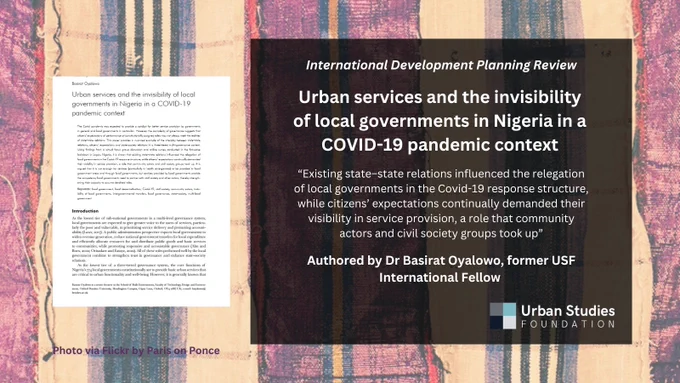Click the article title inside the paper thumbnail
Image resolution: width=680 pixels, height=383 pixels.
tap(134, 104)
